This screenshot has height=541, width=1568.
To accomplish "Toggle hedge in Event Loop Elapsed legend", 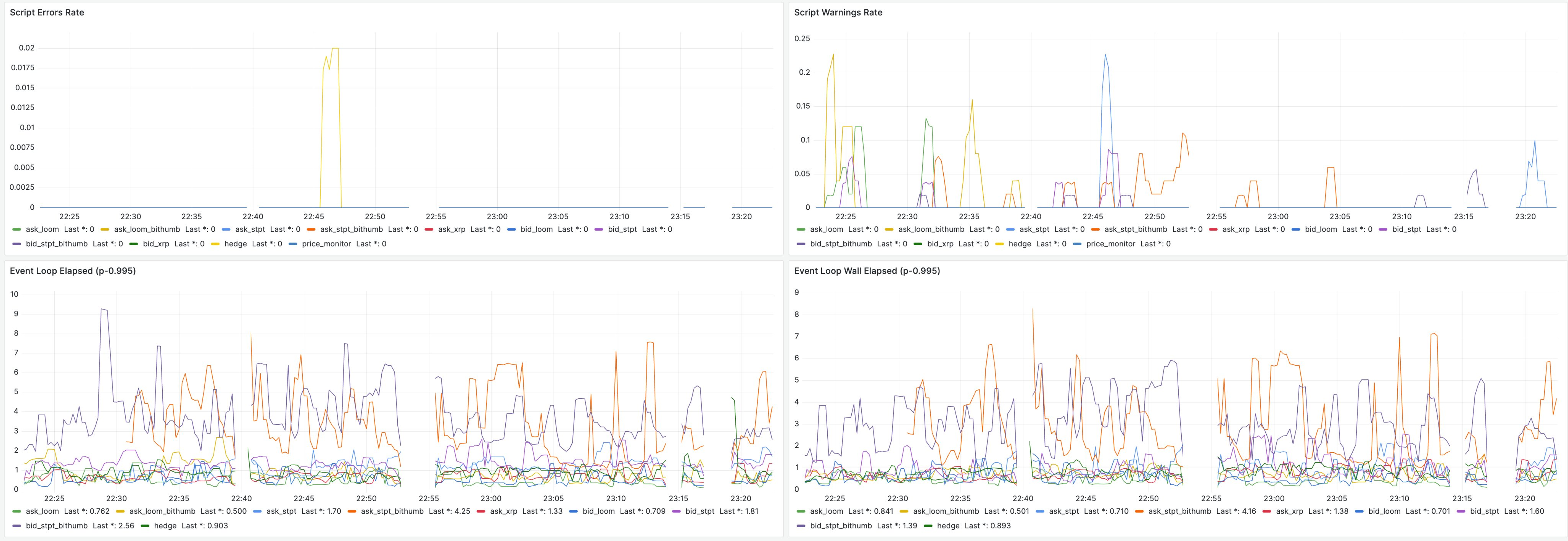I will pyautogui.click(x=165, y=526).
